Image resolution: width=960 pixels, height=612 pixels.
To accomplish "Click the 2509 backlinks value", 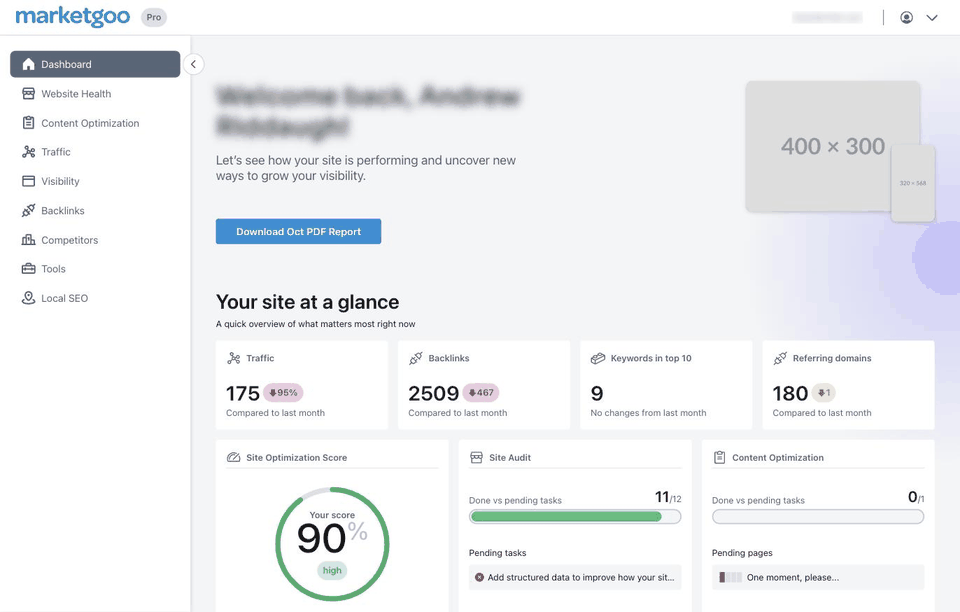I will pos(433,393).
